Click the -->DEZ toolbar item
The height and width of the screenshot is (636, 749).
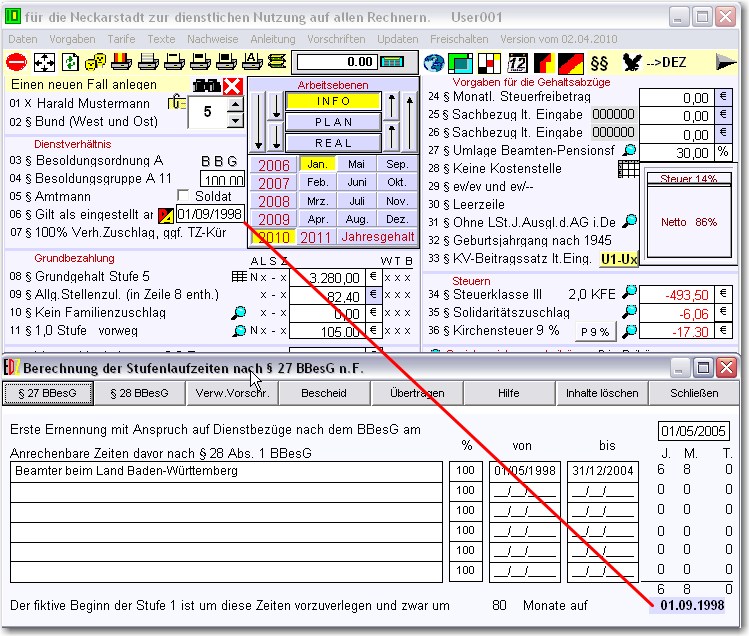tap(666, 63)
